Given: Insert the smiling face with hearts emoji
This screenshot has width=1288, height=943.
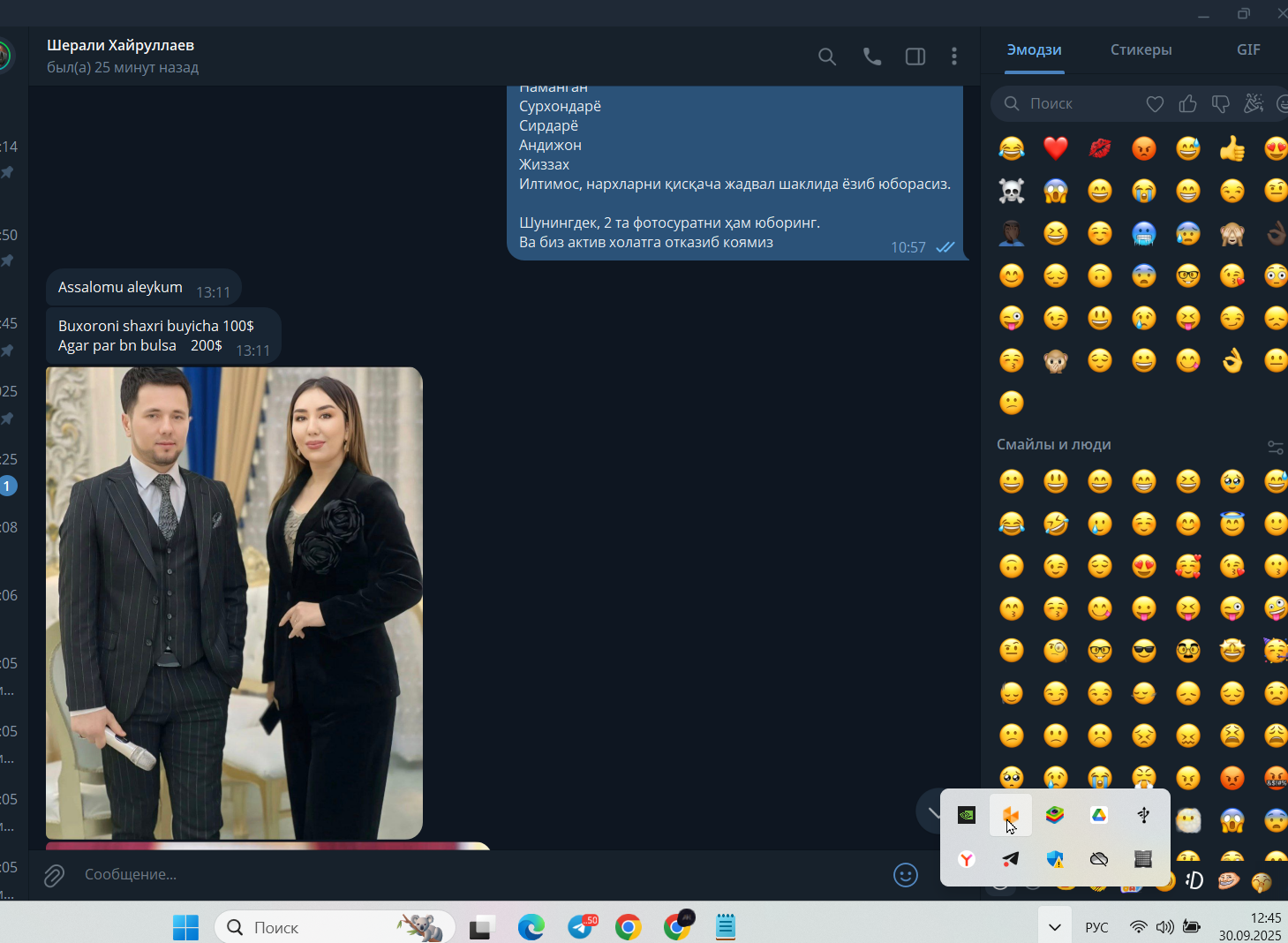Looking at the screenshot, I should [x=1188, y=567].
